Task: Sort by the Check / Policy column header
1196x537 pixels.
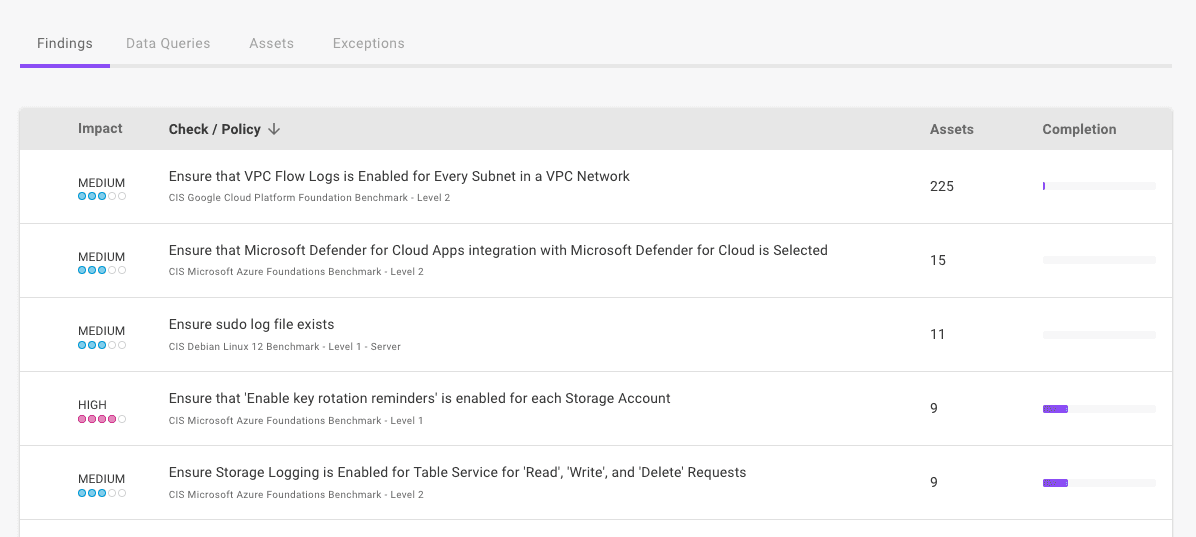Action: tap(214, 129)
